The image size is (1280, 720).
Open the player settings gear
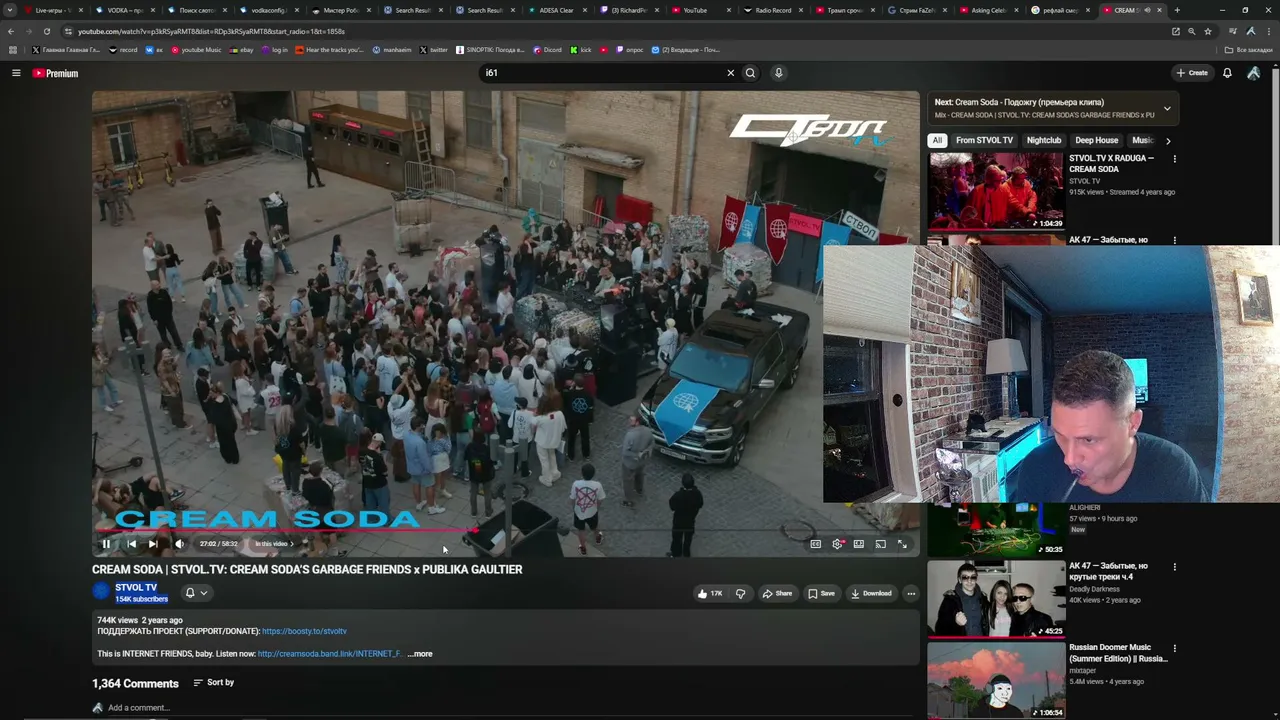coord(837,544)
